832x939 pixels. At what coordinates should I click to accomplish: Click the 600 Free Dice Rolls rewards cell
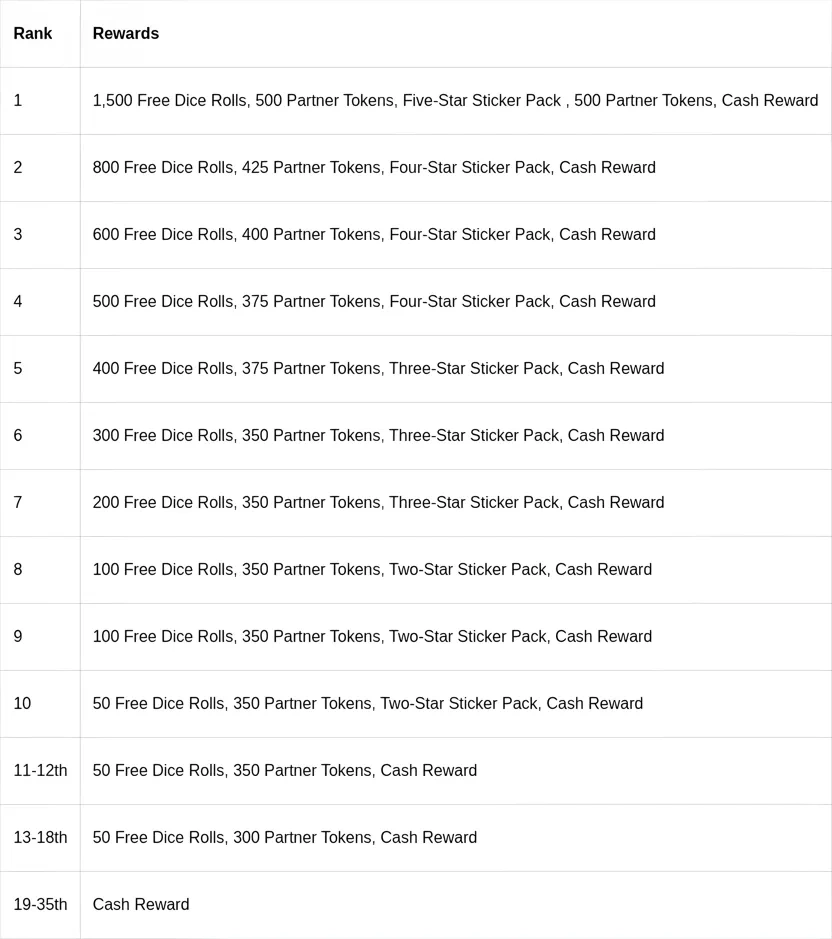pyautogui.click(x=374, y=235)
